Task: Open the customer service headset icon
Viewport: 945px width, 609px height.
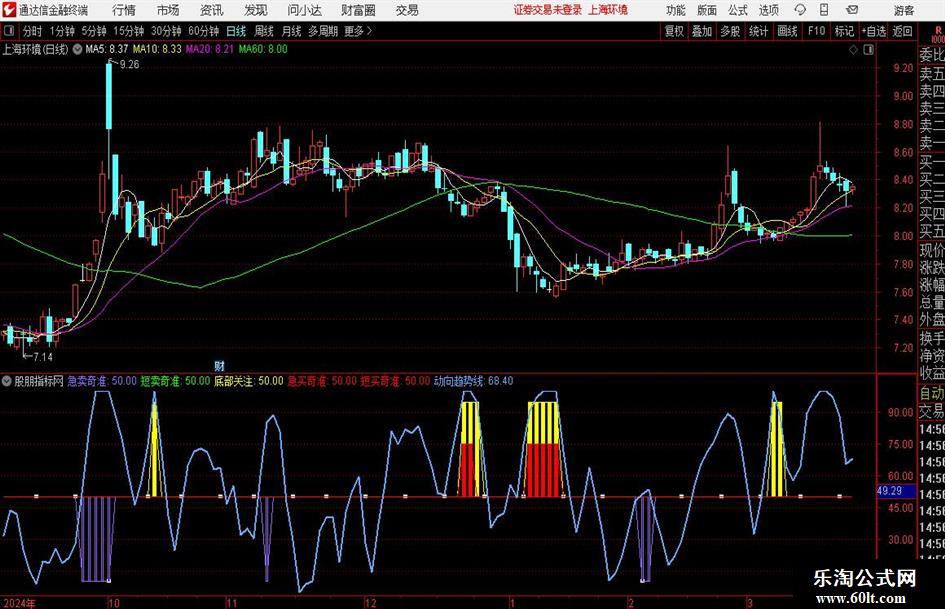Action: point(800,10)
